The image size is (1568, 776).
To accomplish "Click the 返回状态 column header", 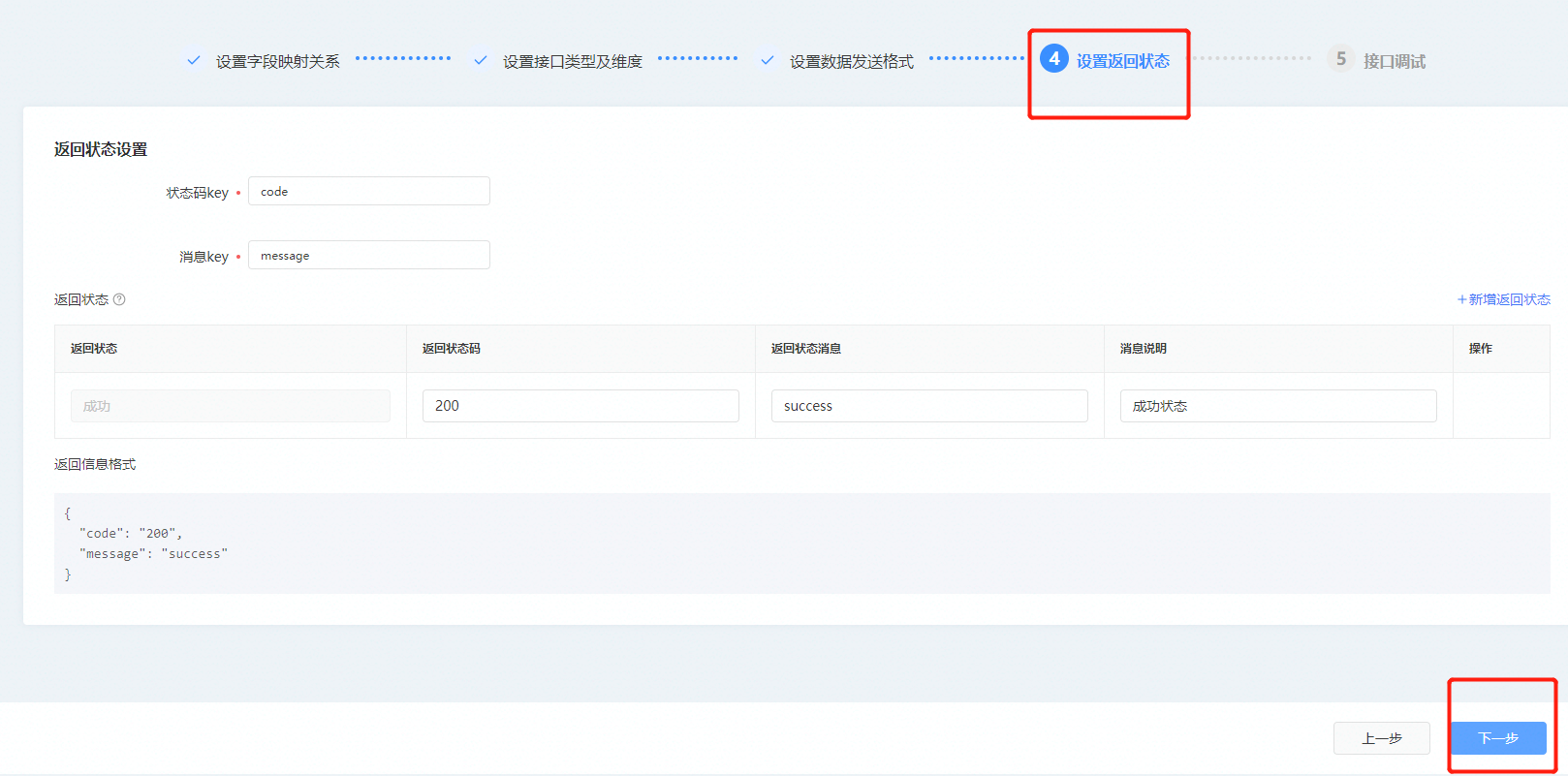I will tap(94, 349).
